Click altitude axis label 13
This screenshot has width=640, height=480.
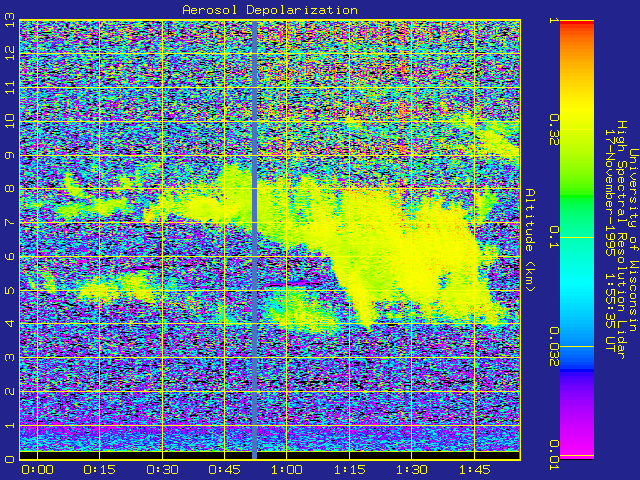click(10, 20)
